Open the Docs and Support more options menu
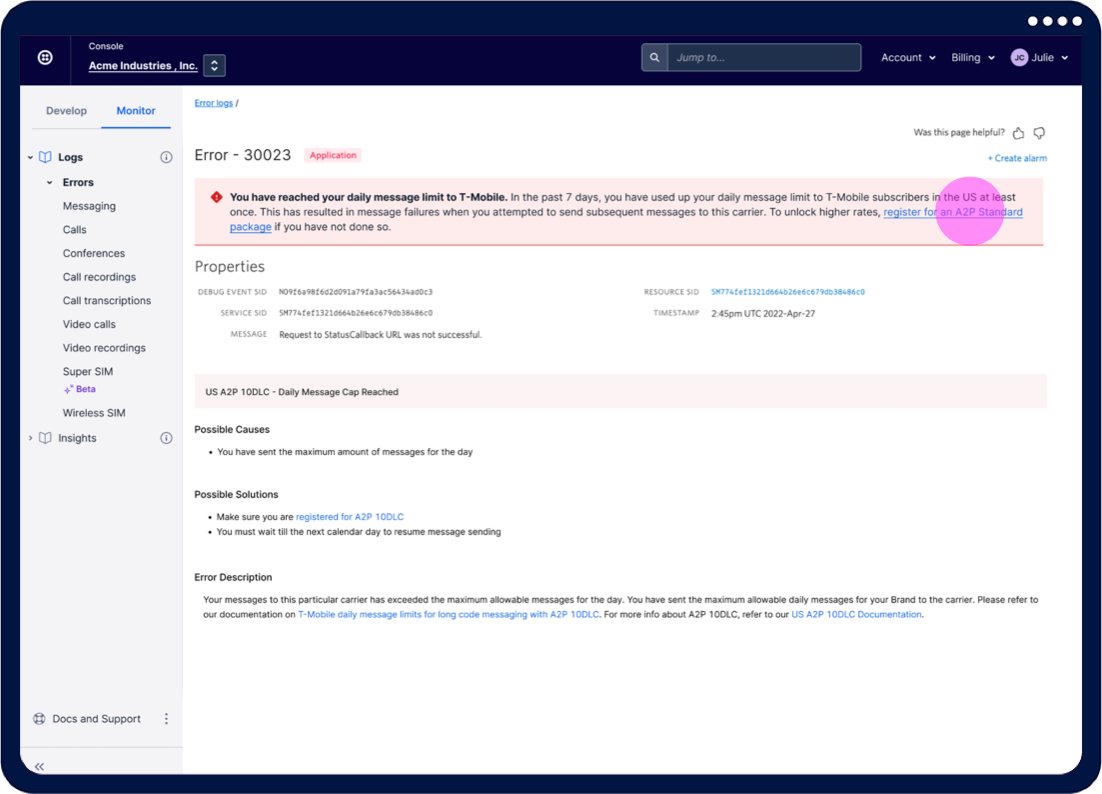Viewport: 1102px width, 794px height. click(x=166, y=719)
